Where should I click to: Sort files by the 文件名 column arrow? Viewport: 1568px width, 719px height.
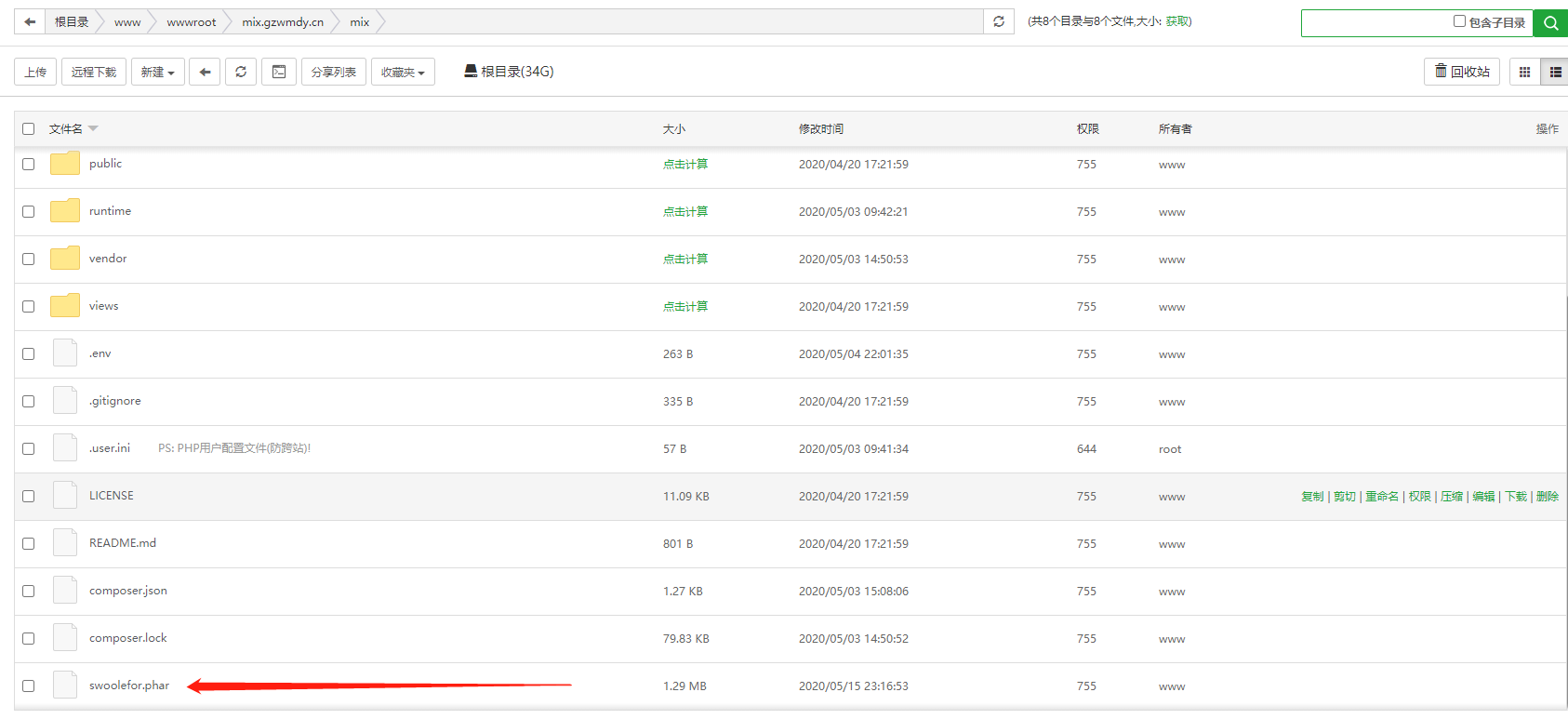pos(93,128)
